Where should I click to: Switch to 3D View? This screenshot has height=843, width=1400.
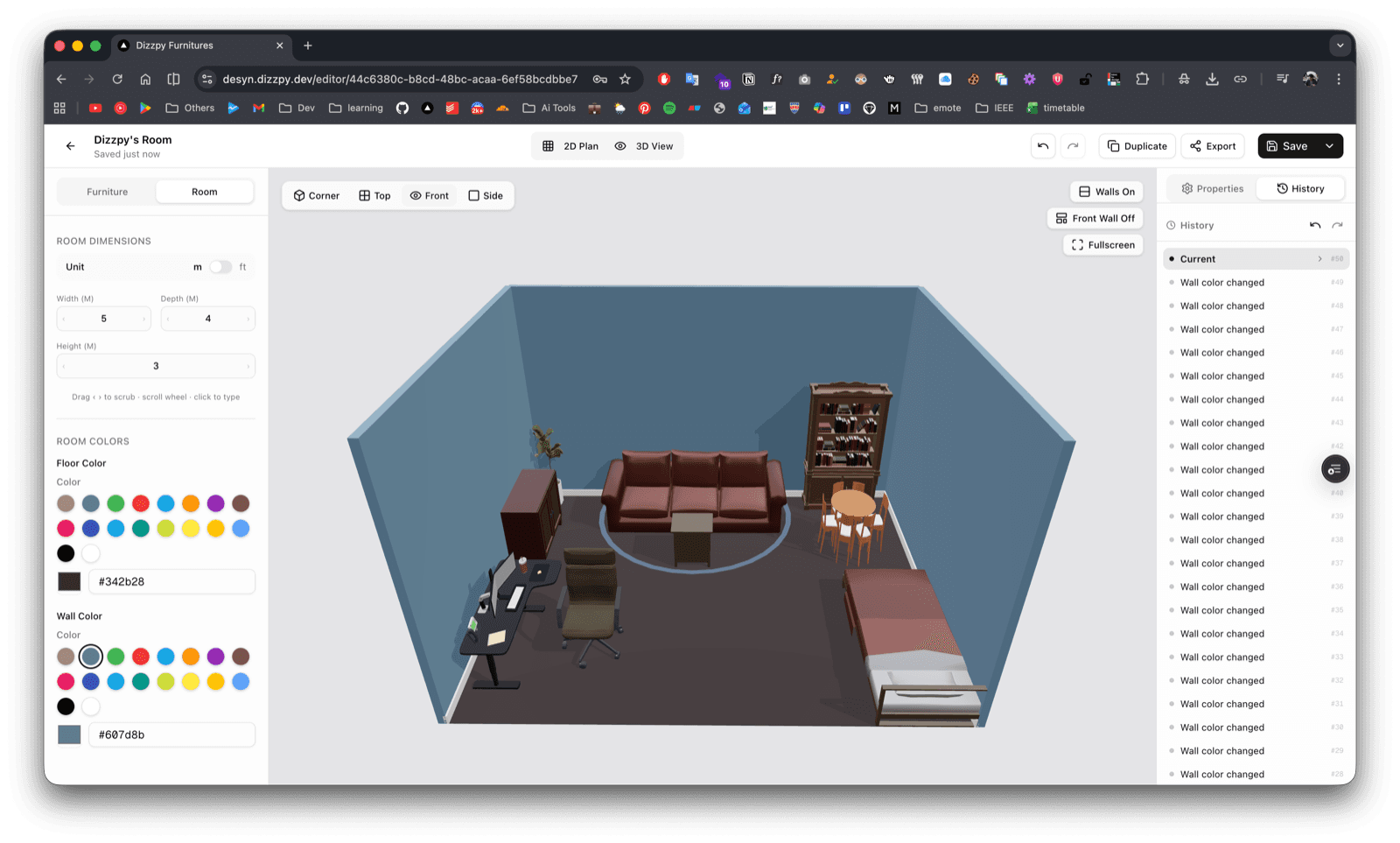pyautogui.click(x=644, y=146)
